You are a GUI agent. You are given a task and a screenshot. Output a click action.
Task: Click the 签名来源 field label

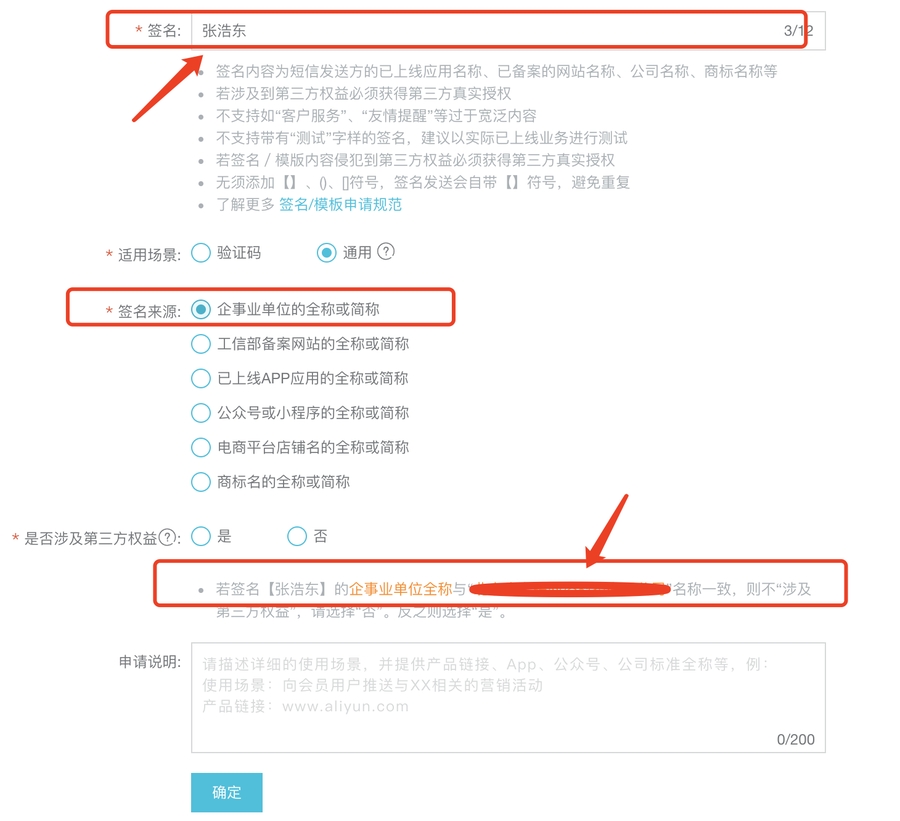[149, 311]
